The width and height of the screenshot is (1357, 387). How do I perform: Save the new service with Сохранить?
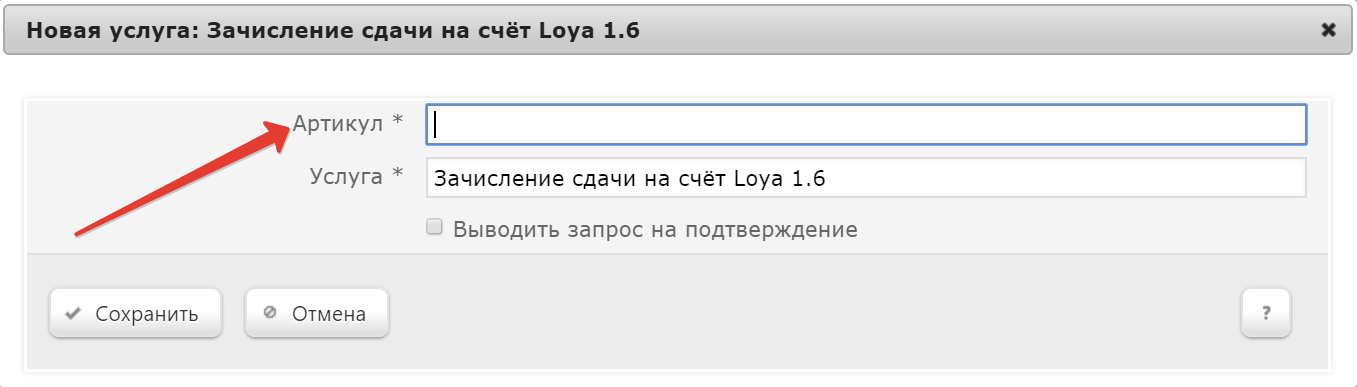[x=123, y=314]
